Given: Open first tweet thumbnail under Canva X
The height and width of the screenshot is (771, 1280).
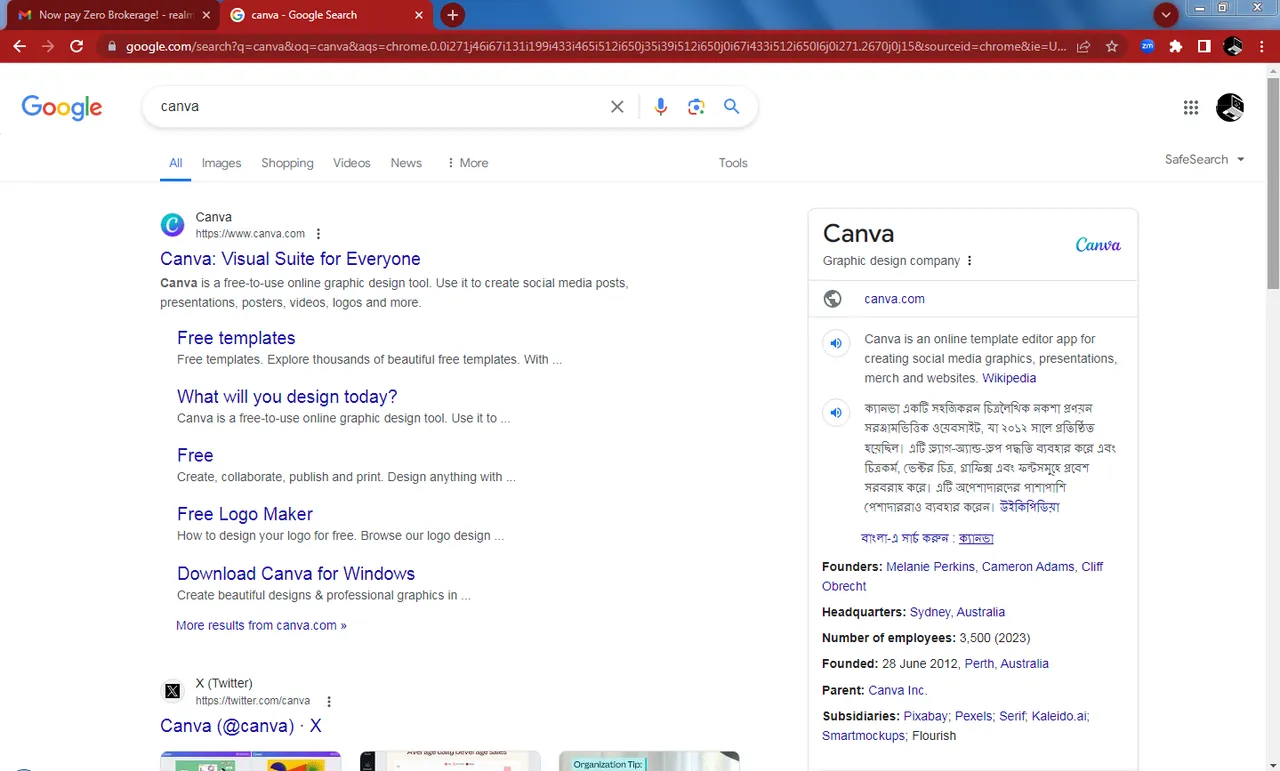Looking at the screenshot, I should [250, 761].
